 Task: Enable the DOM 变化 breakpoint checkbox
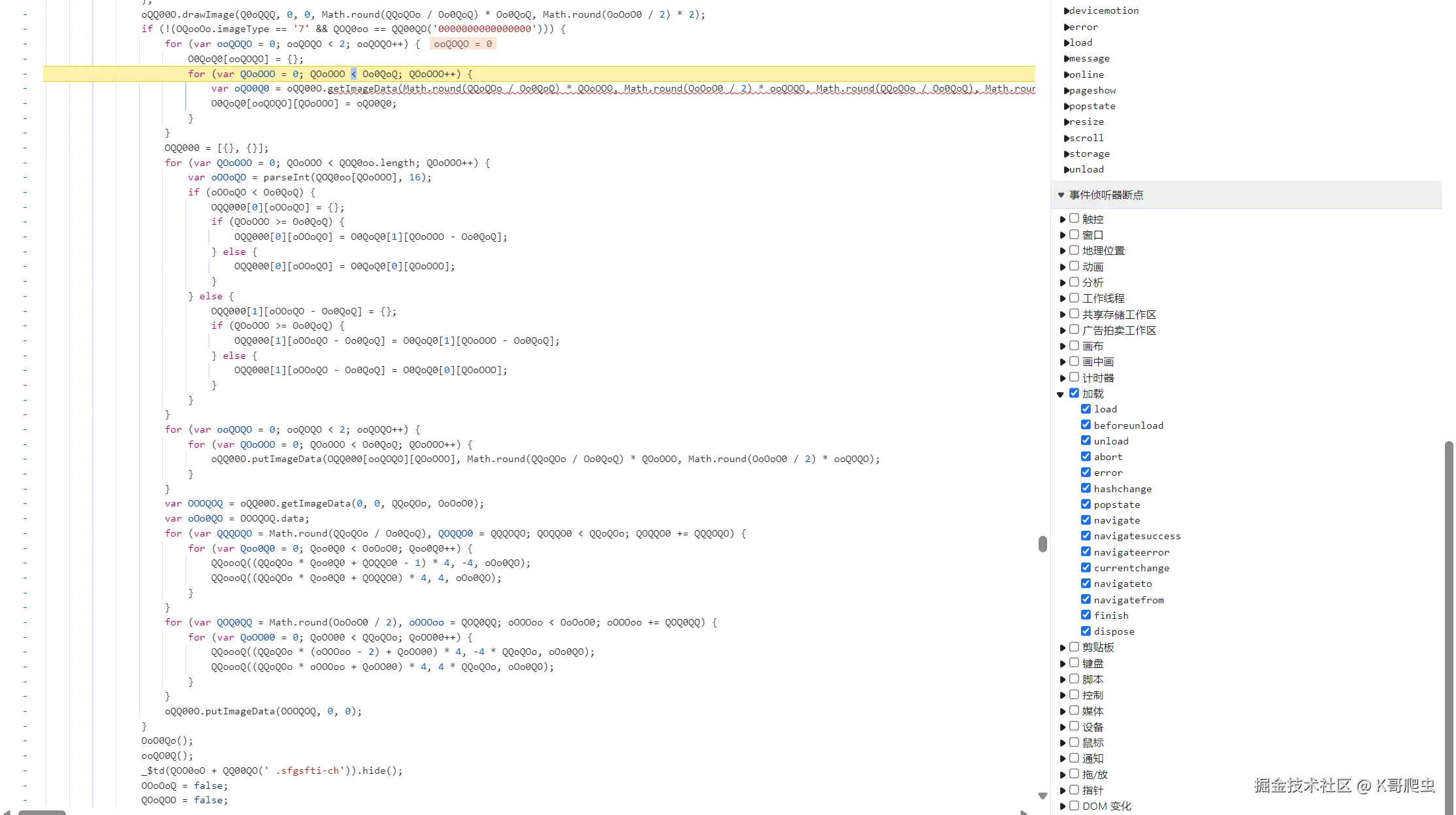pyautogui.click(x=1074, y=806)
